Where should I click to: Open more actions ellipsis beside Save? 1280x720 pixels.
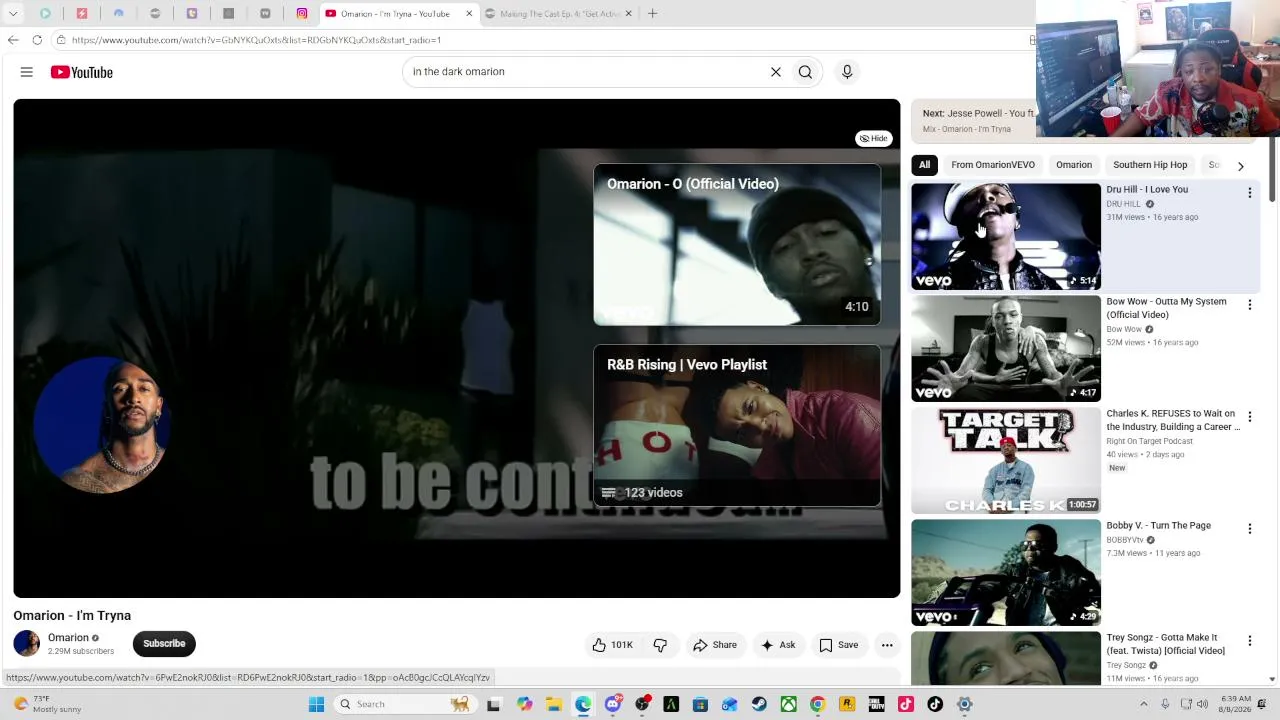click(887, 645)
